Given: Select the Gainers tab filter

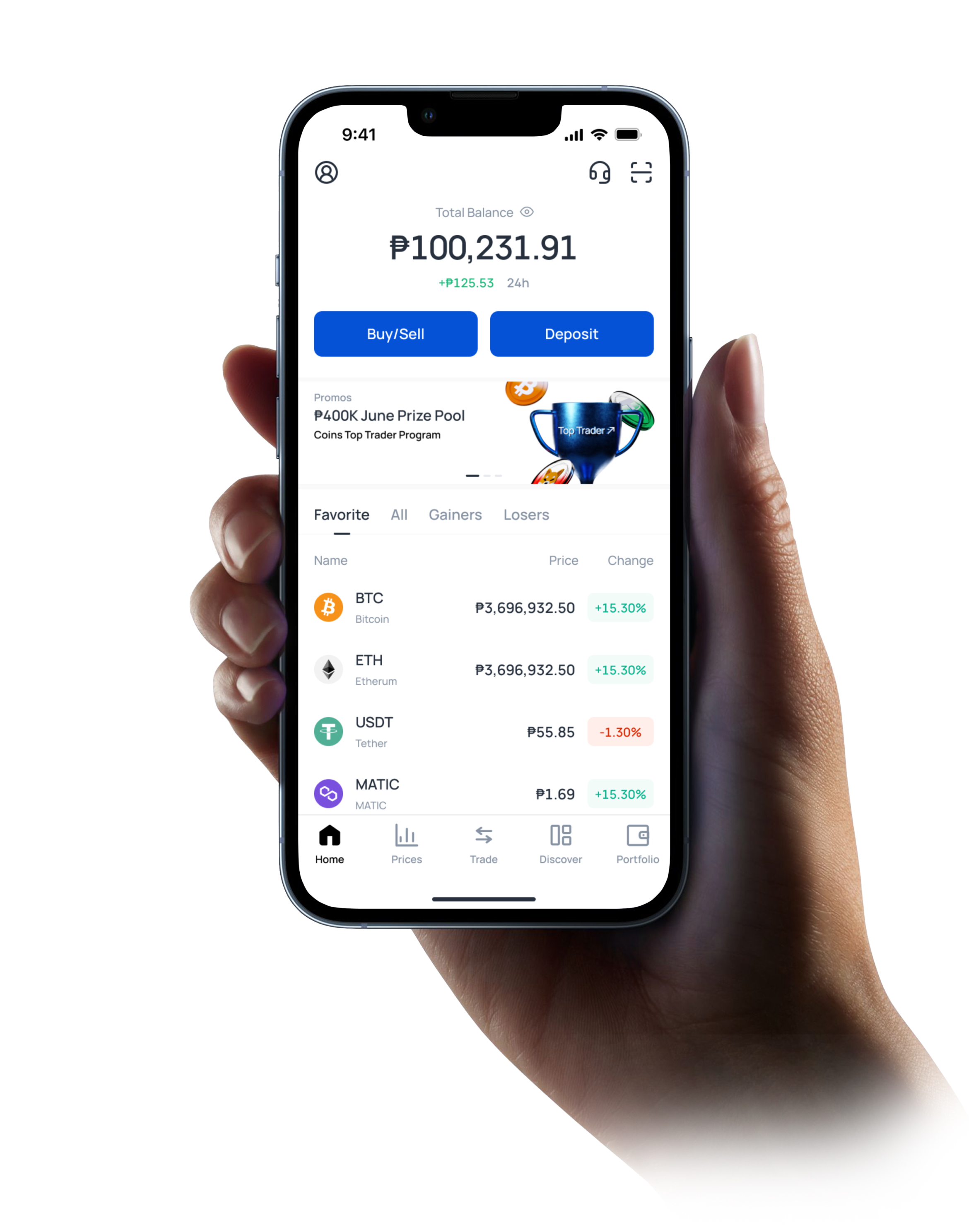Looking at the screenshot, I should tap(453, 515).
